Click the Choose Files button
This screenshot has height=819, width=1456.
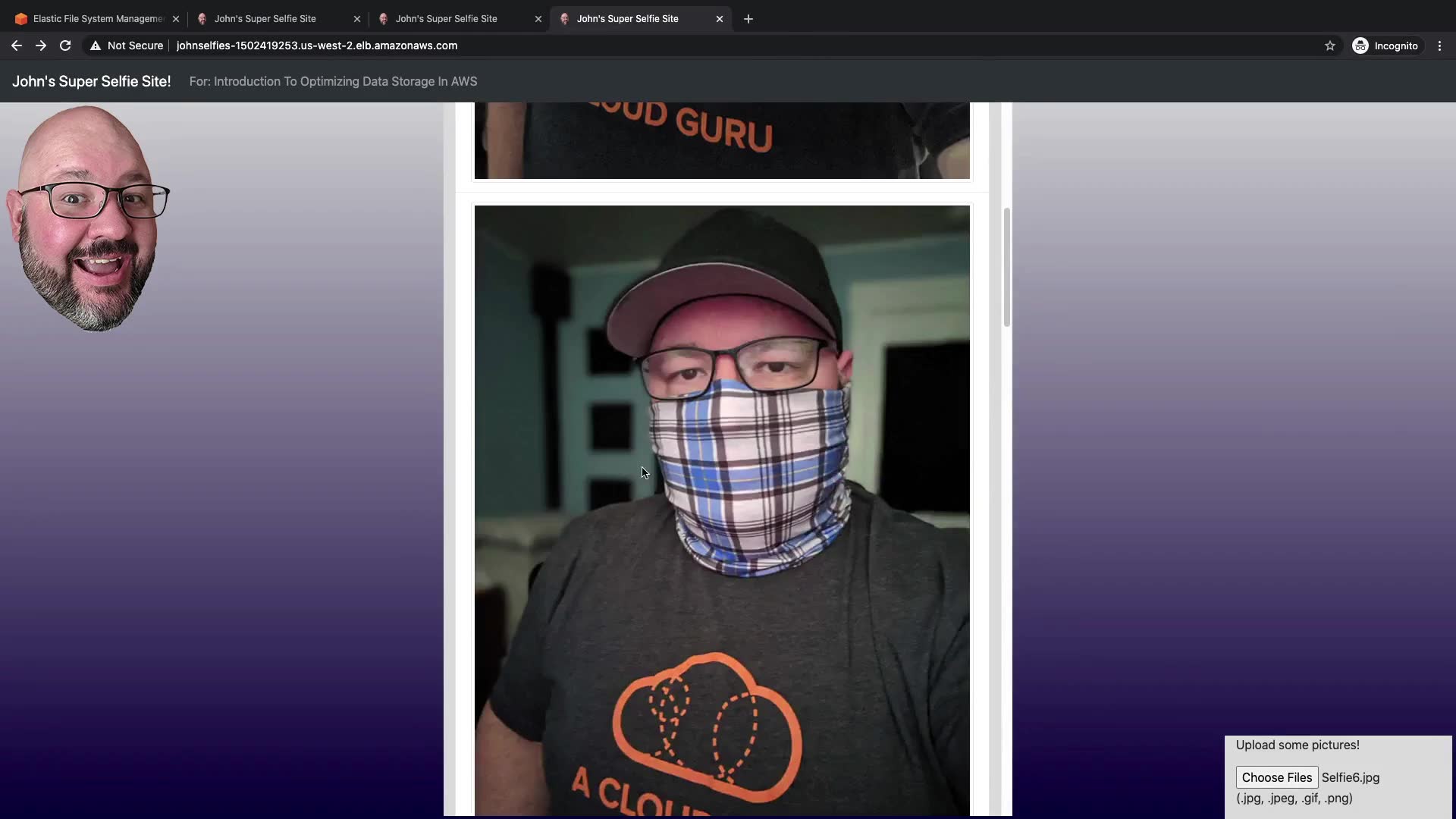1276,777
